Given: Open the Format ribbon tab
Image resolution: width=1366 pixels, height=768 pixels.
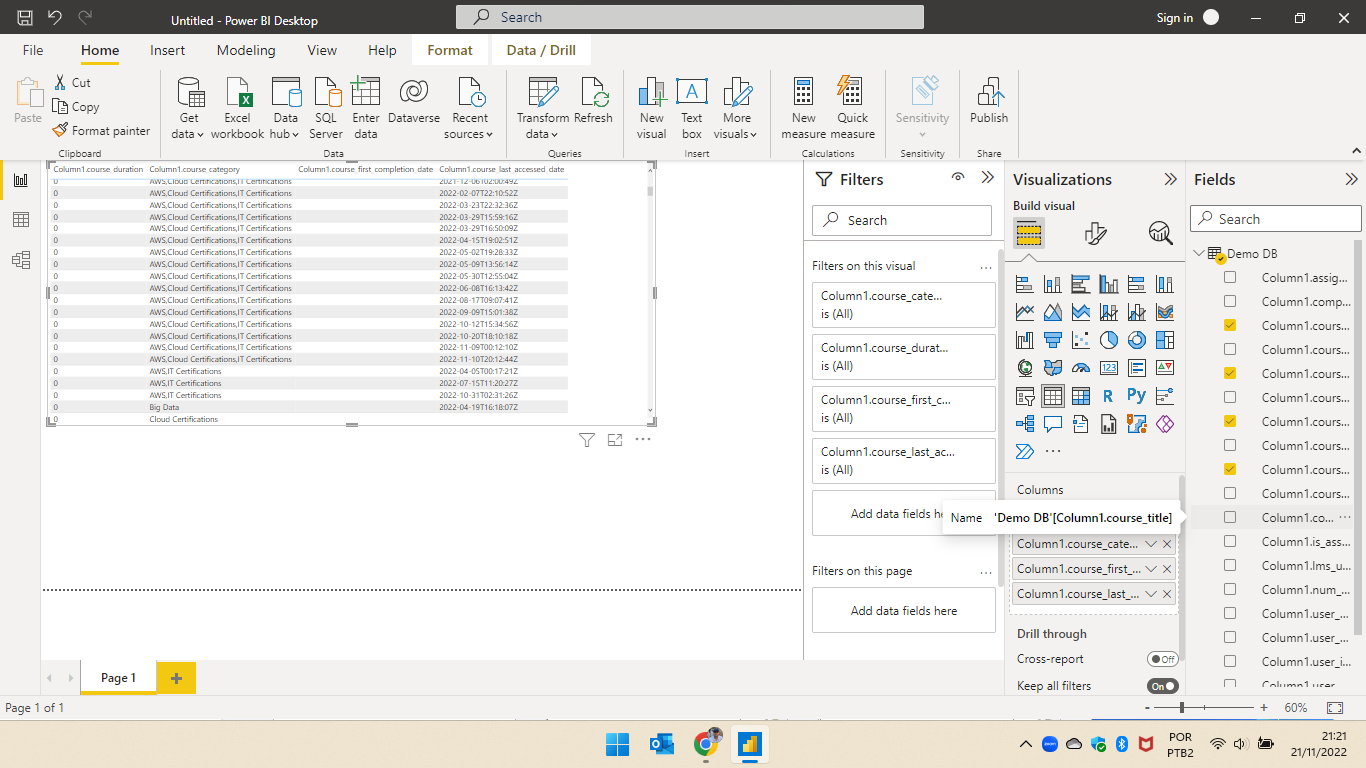Looking at the screenshot, I should click(450, 50).
